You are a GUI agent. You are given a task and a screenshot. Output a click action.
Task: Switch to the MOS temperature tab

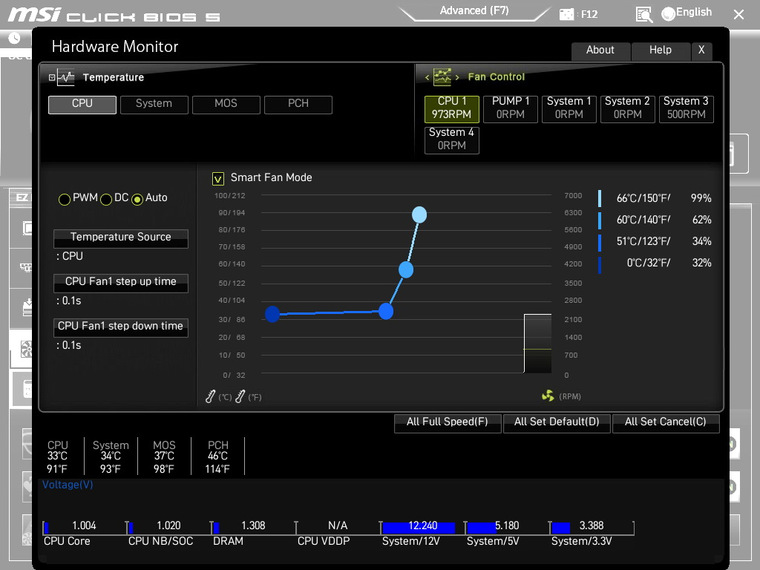point(226,104)
